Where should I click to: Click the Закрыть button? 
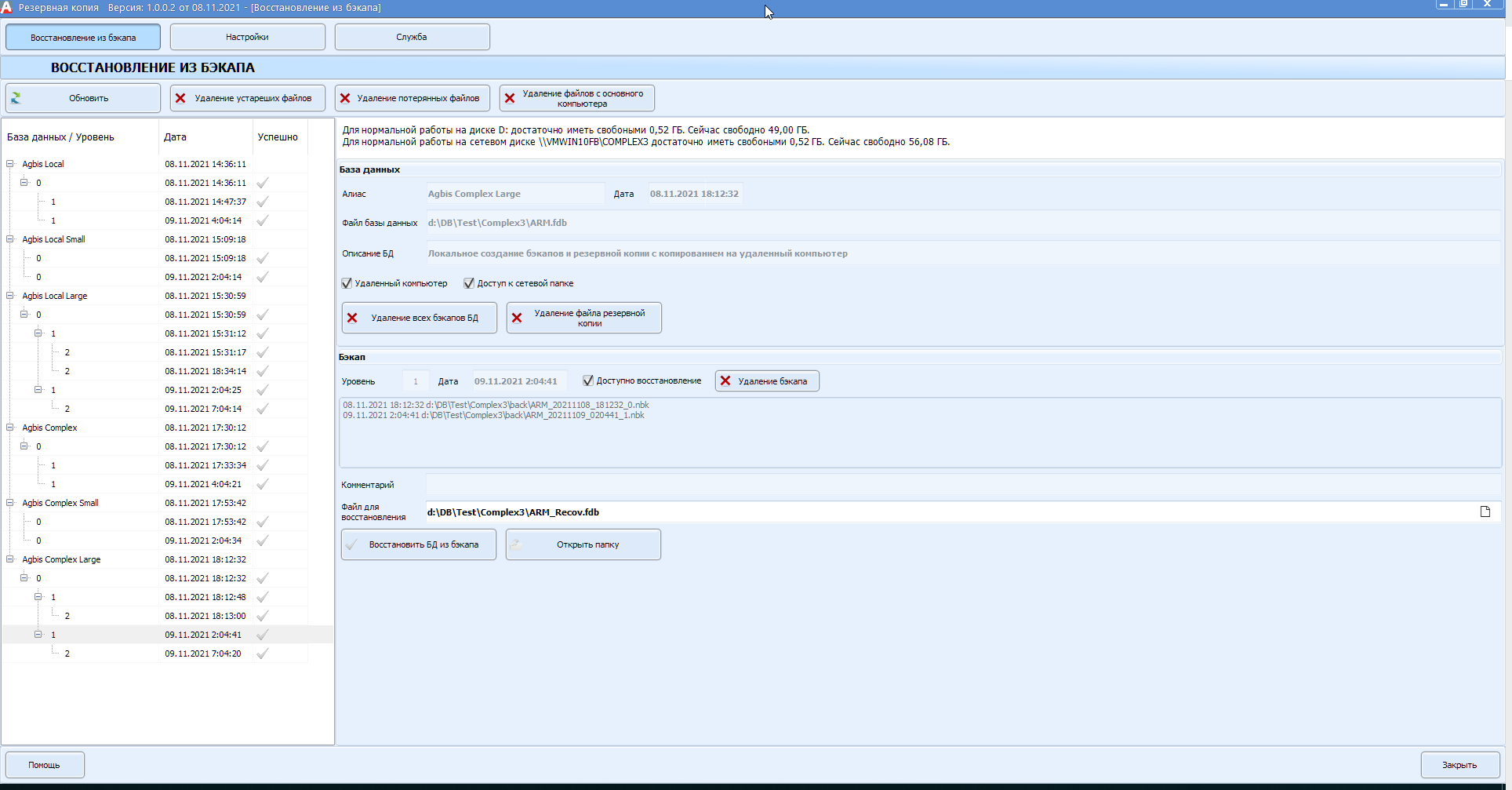[1460, 765]
